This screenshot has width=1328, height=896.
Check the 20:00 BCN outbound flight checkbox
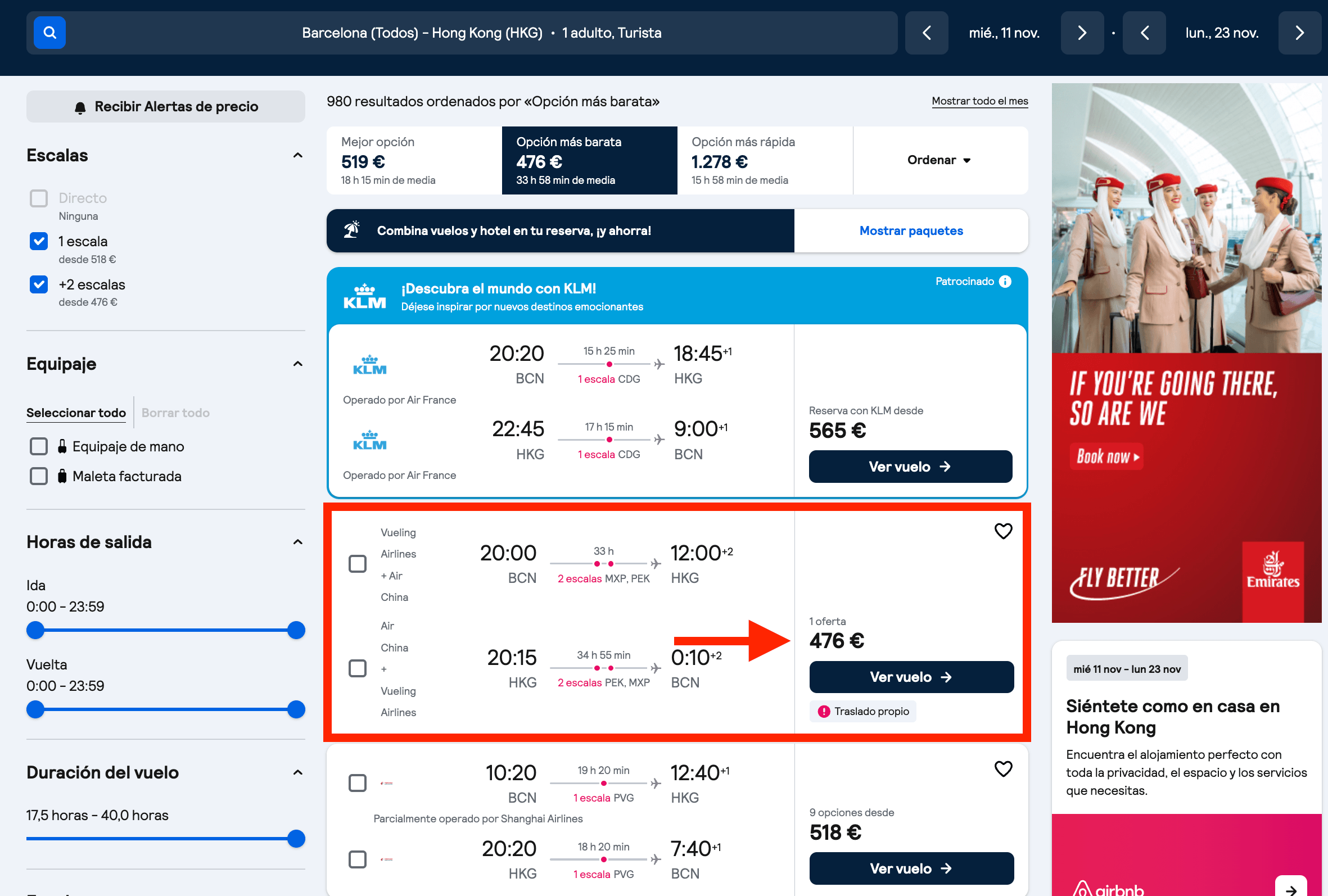tap(358, 564)
